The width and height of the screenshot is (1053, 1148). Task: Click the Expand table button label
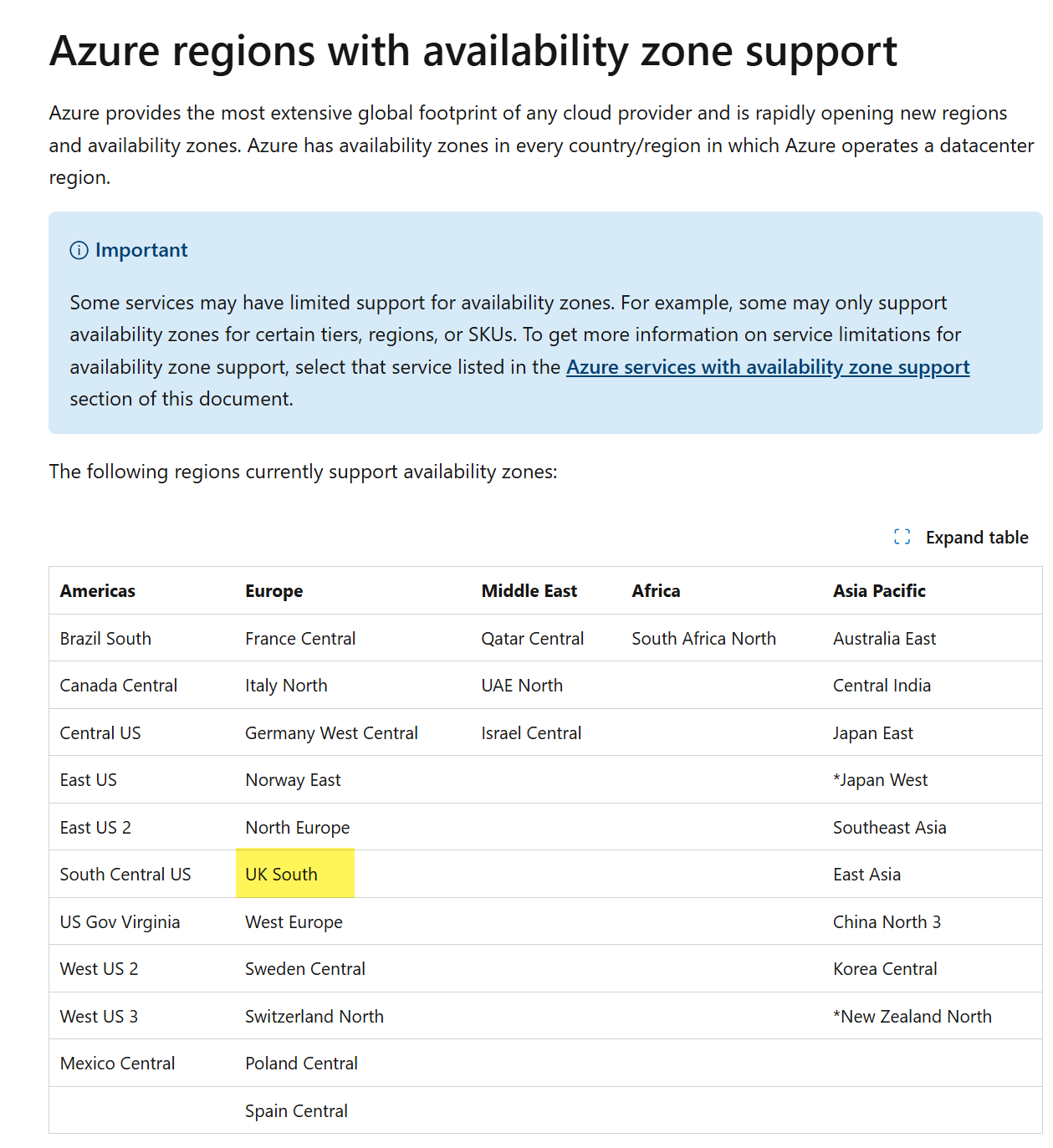[x=977, y=538]
